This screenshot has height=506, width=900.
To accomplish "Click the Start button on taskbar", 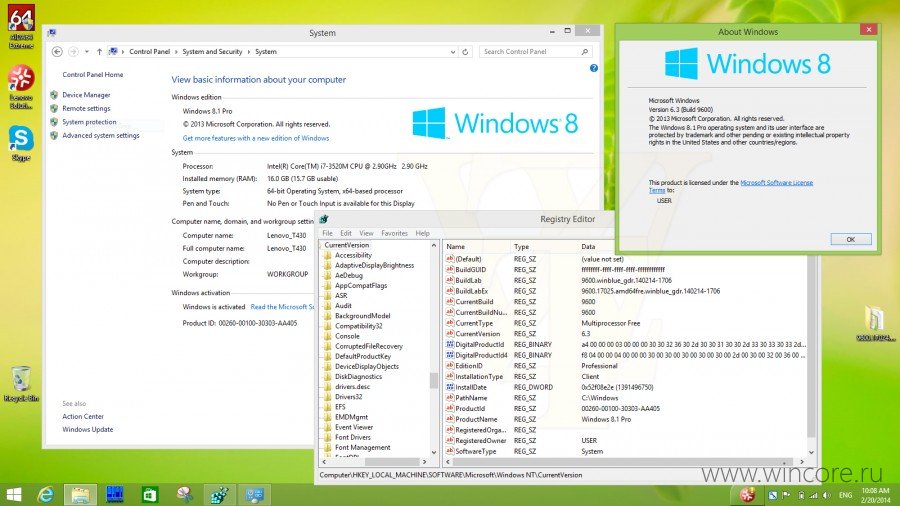I will (x=13, y=495).
